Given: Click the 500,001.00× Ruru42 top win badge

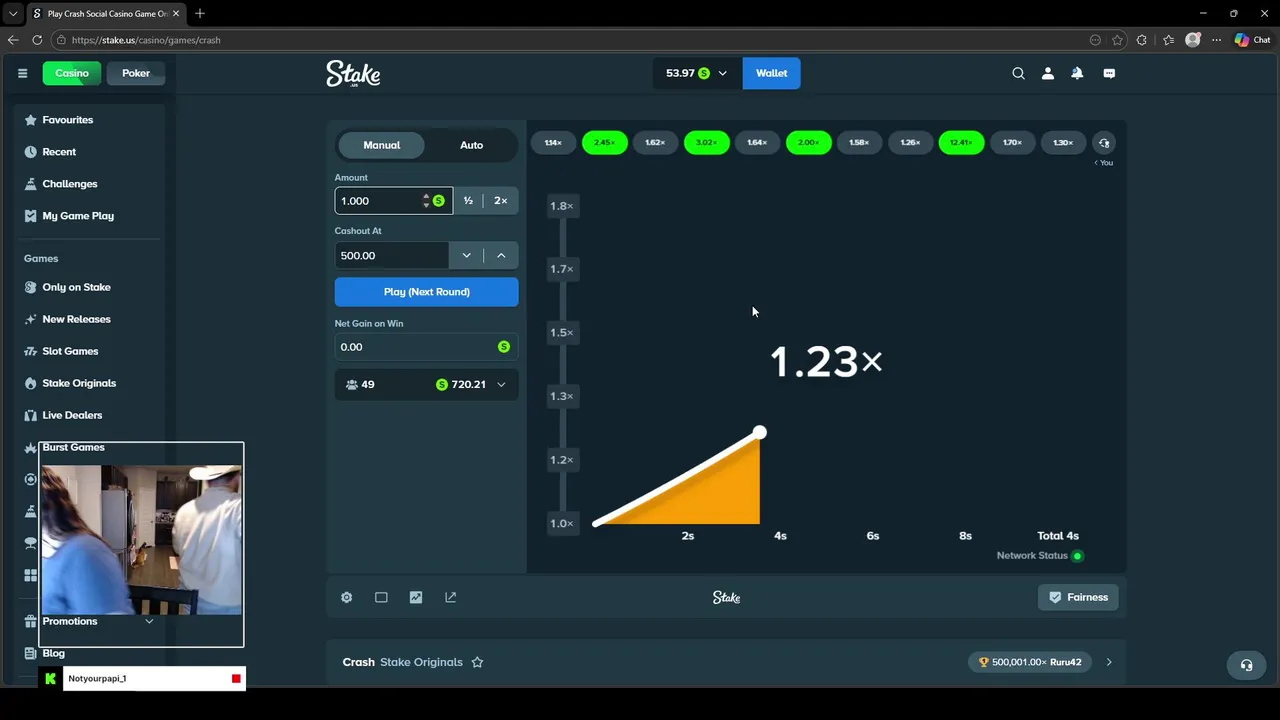Looking at the screenshot, I should coord(1030,662).
